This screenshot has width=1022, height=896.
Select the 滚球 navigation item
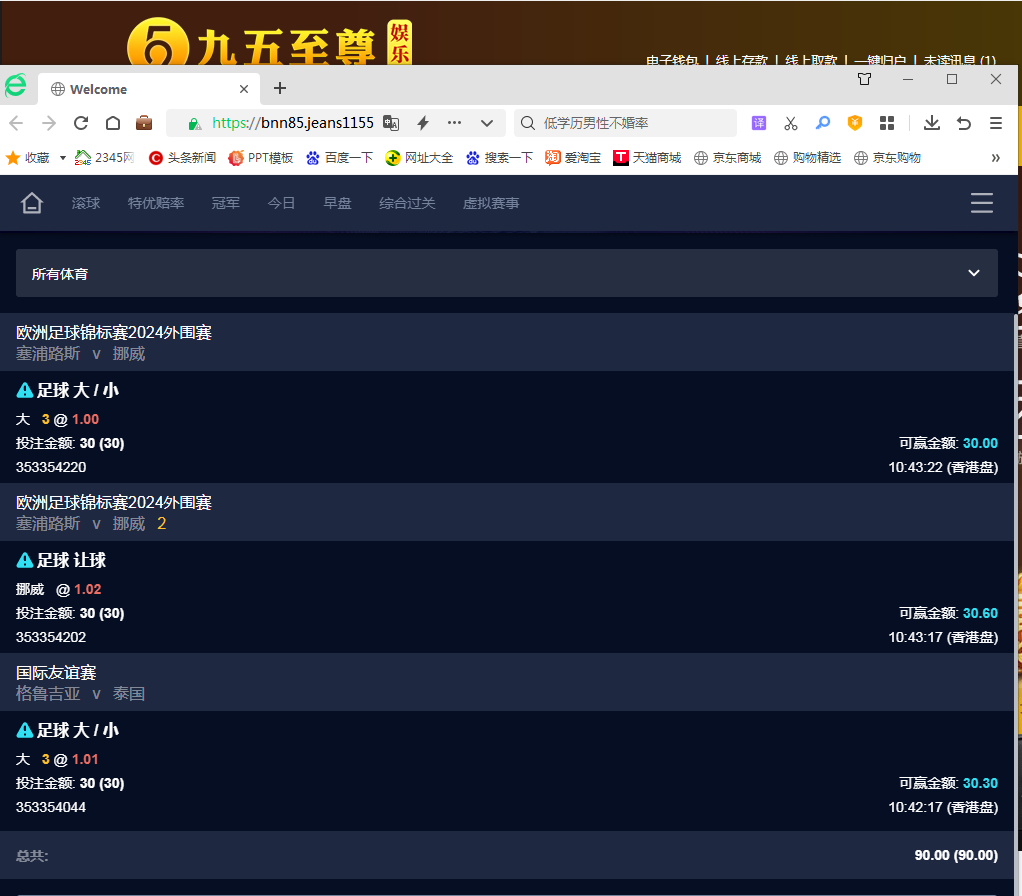pos(86,203)
